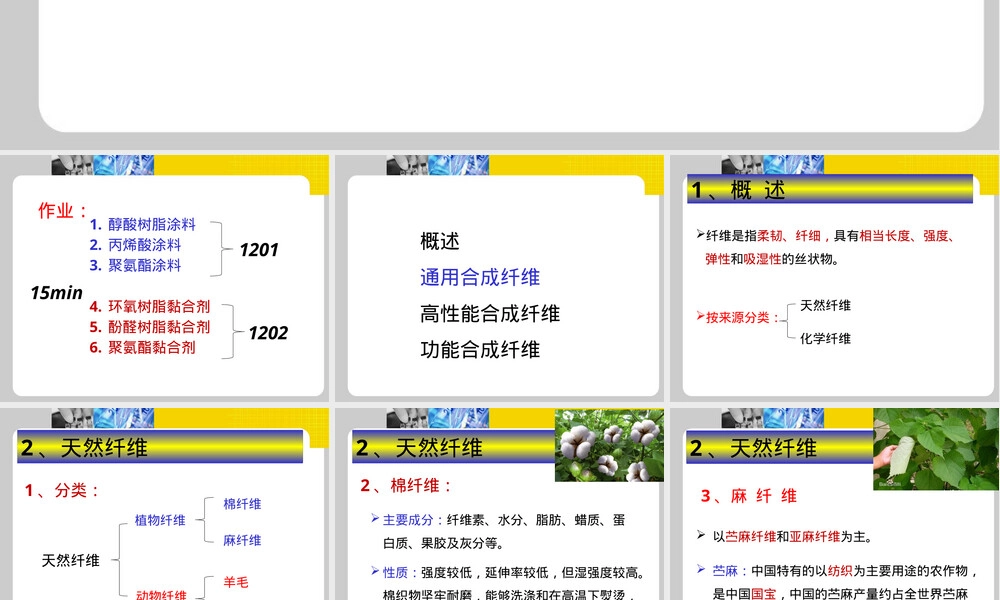Click the red 1、分类： heading
This screenshot has width=1000, height=600.
point(62,490)
